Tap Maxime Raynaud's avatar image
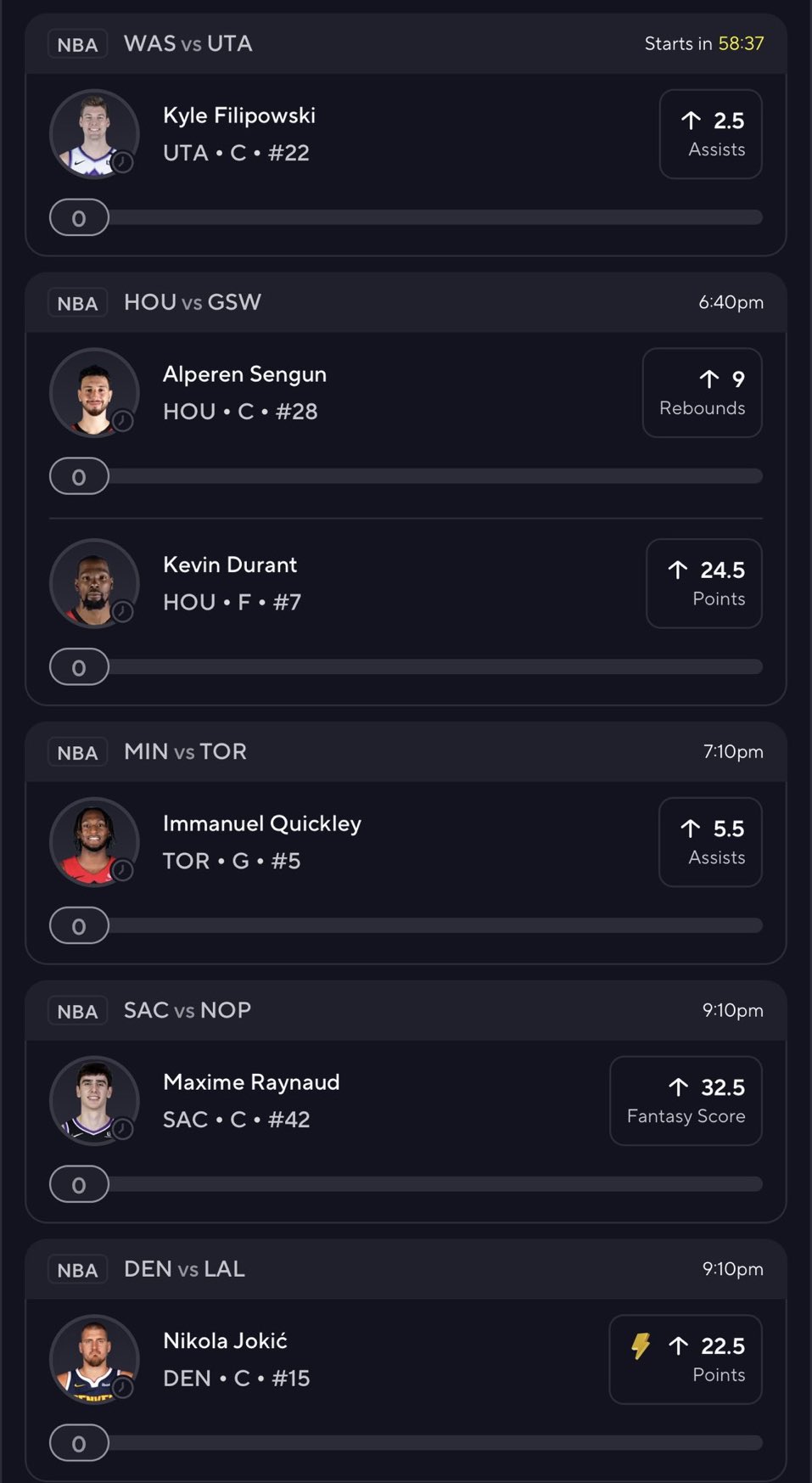Viewport: 812px width, 1483px height. pyautogui.click(x=93, y=1100)
